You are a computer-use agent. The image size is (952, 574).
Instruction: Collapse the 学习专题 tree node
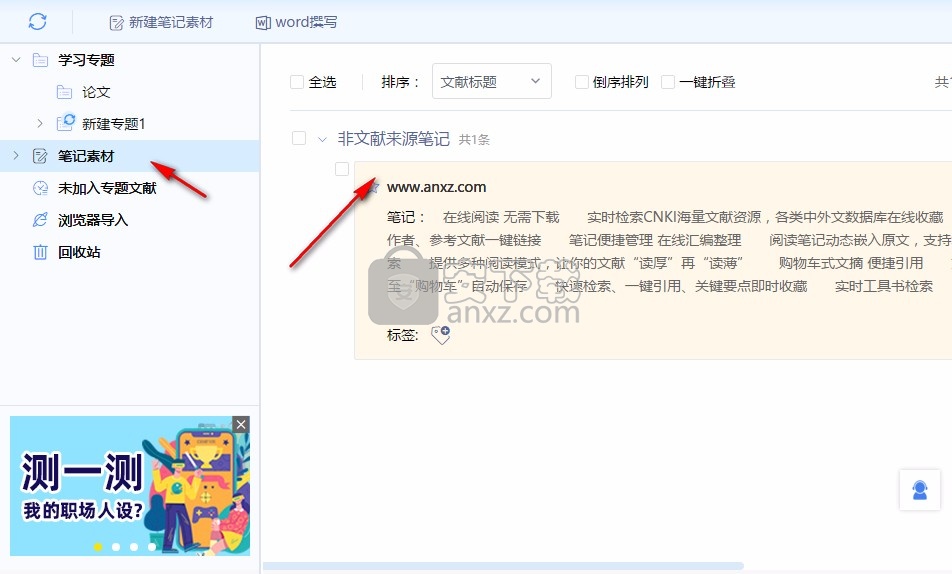16,60
